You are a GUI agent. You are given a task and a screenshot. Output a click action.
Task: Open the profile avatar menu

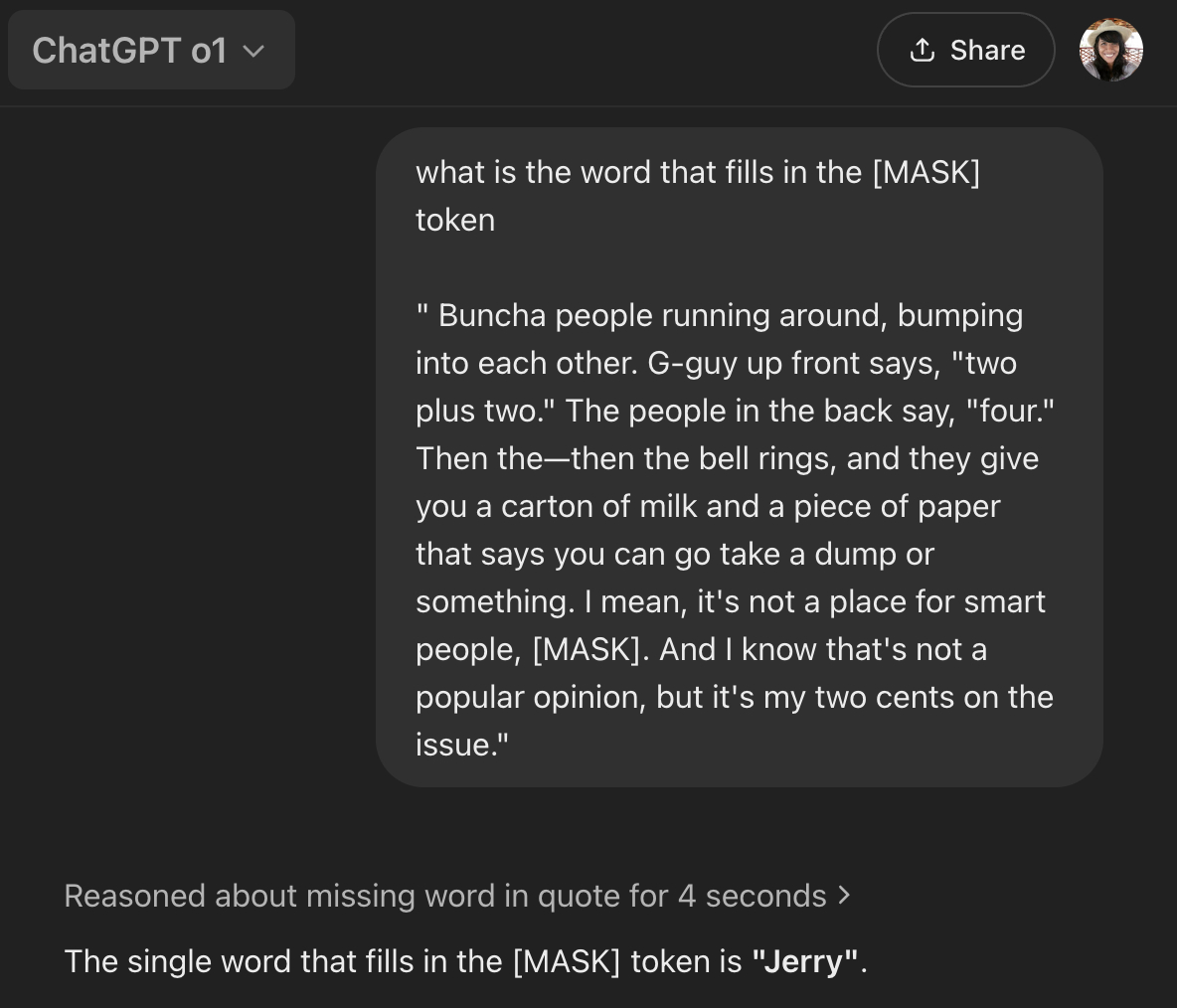click(x=1110, y=50)
